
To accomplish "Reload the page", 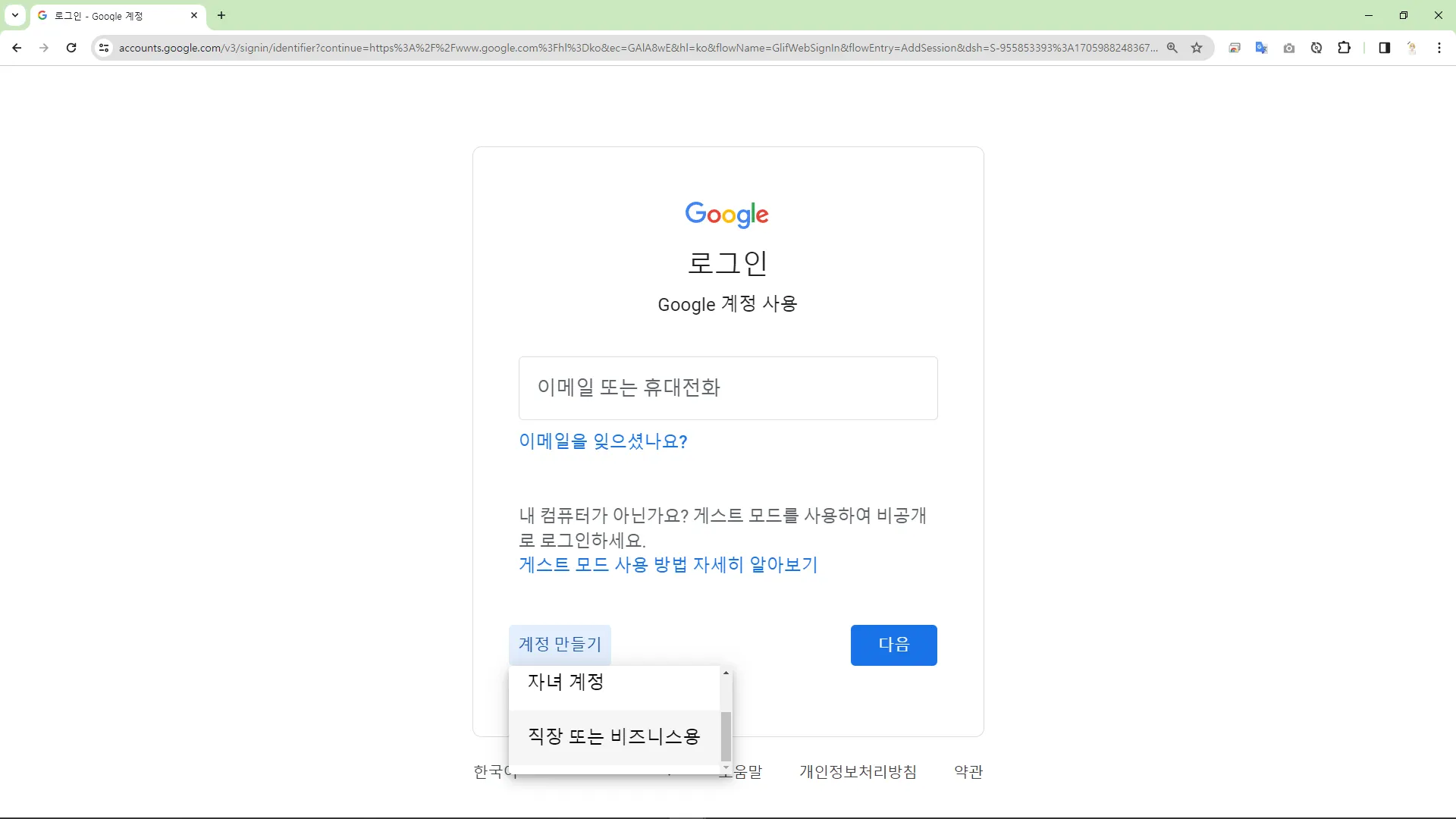I will 71,48.
